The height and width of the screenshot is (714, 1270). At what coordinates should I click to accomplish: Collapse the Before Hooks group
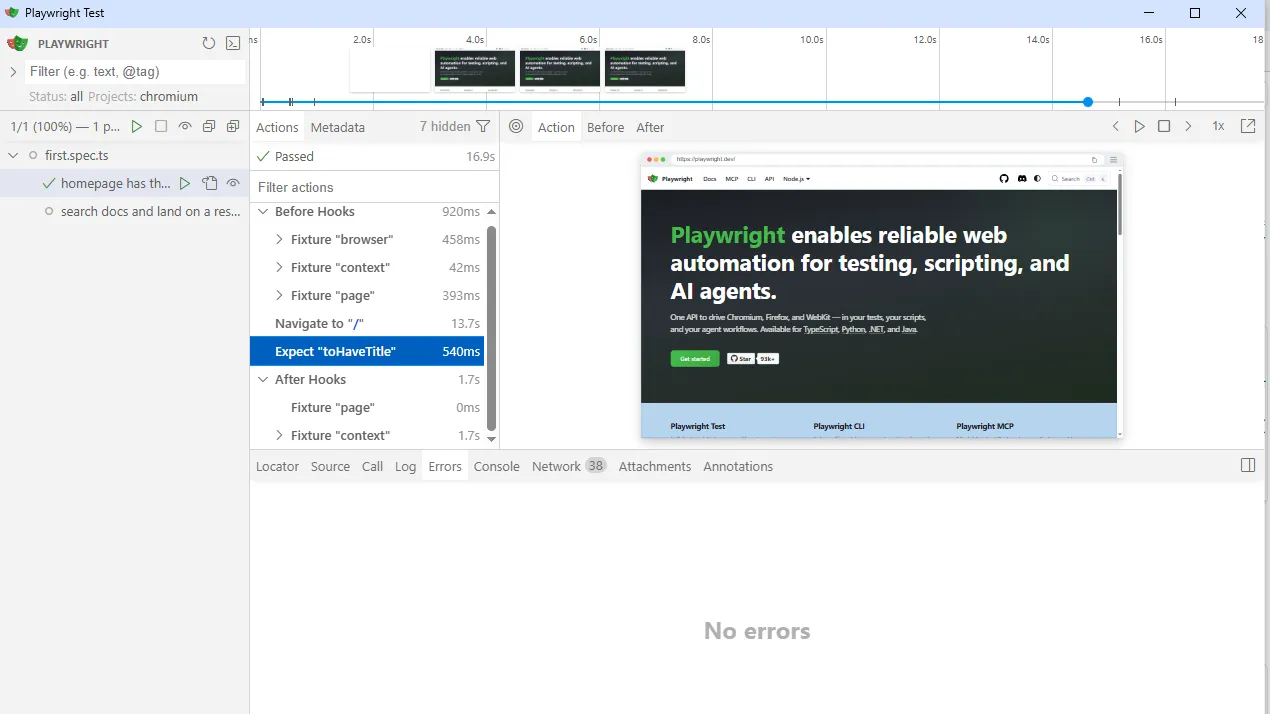264,212
